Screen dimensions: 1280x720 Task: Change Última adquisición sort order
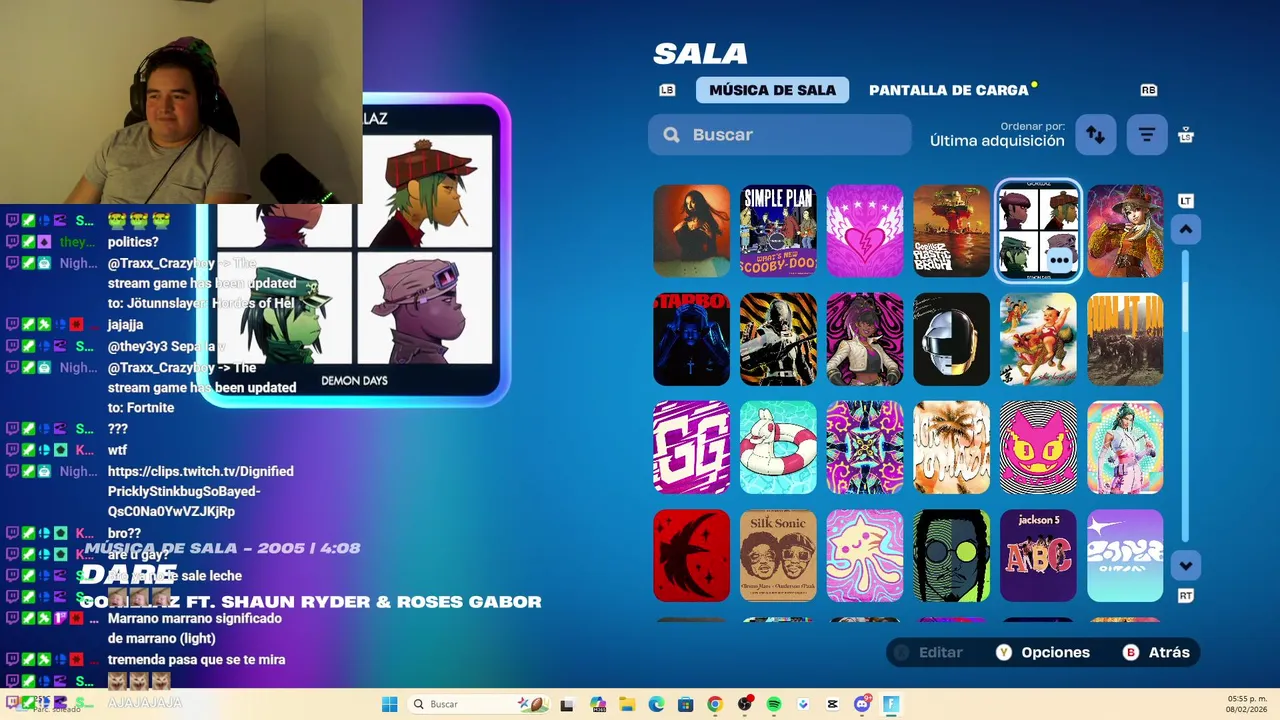pyautogui.click(x=997, y=141)
